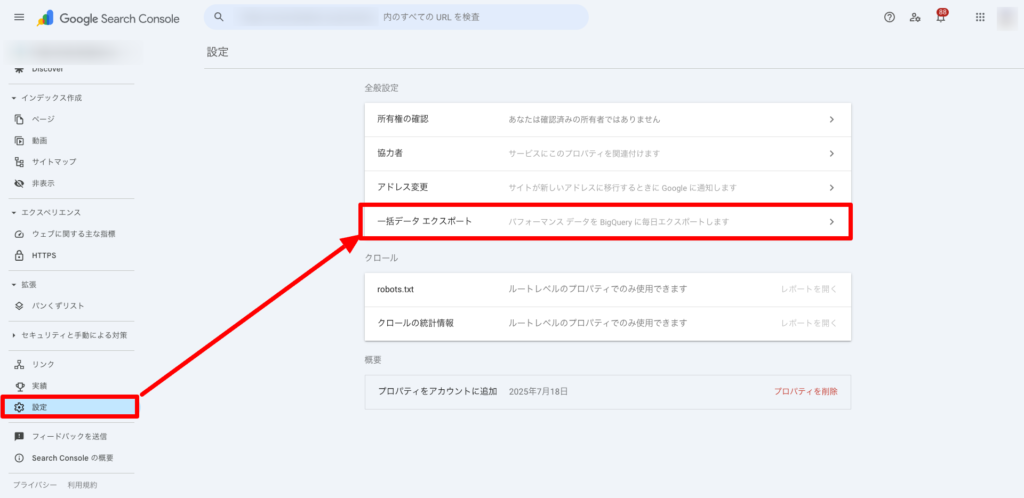Open the hamburger main menu

pos(19,18)
